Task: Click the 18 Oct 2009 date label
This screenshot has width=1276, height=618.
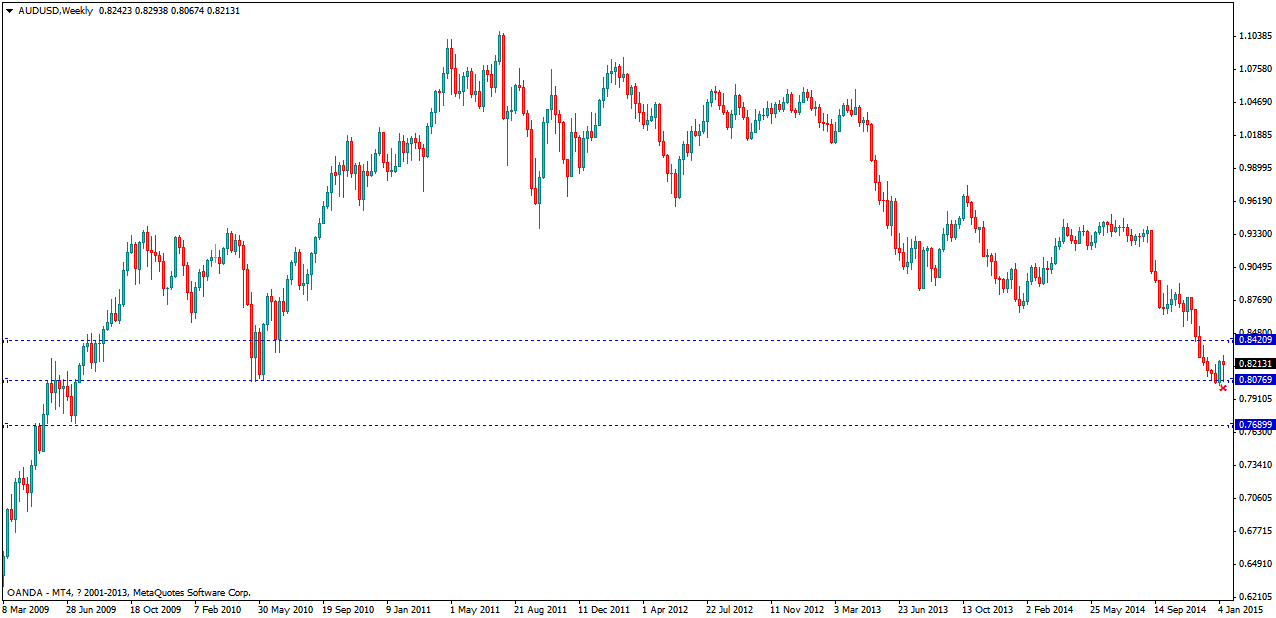Action: (156, 609)
